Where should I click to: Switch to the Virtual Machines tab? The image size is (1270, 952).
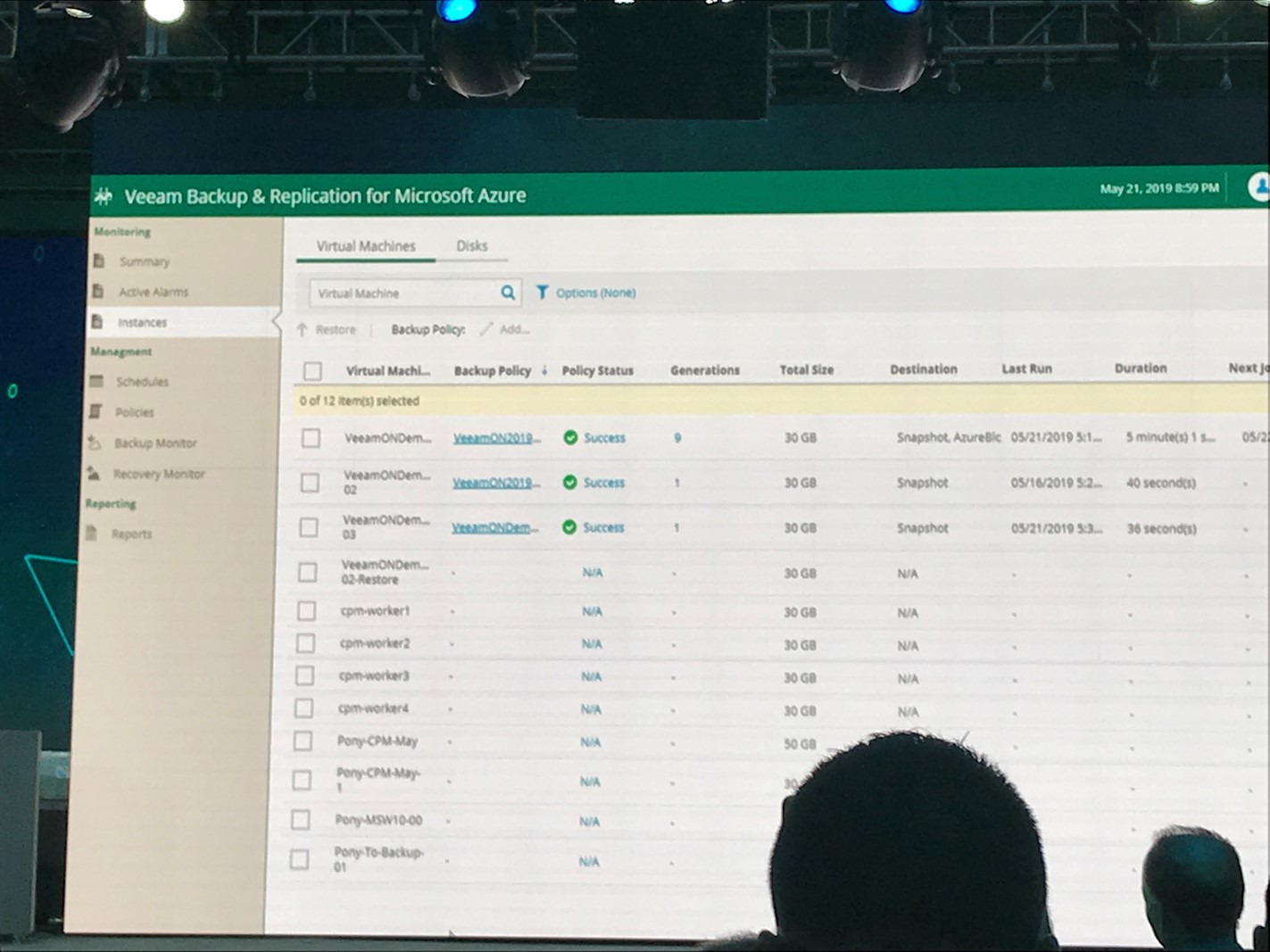click(366, 246)
